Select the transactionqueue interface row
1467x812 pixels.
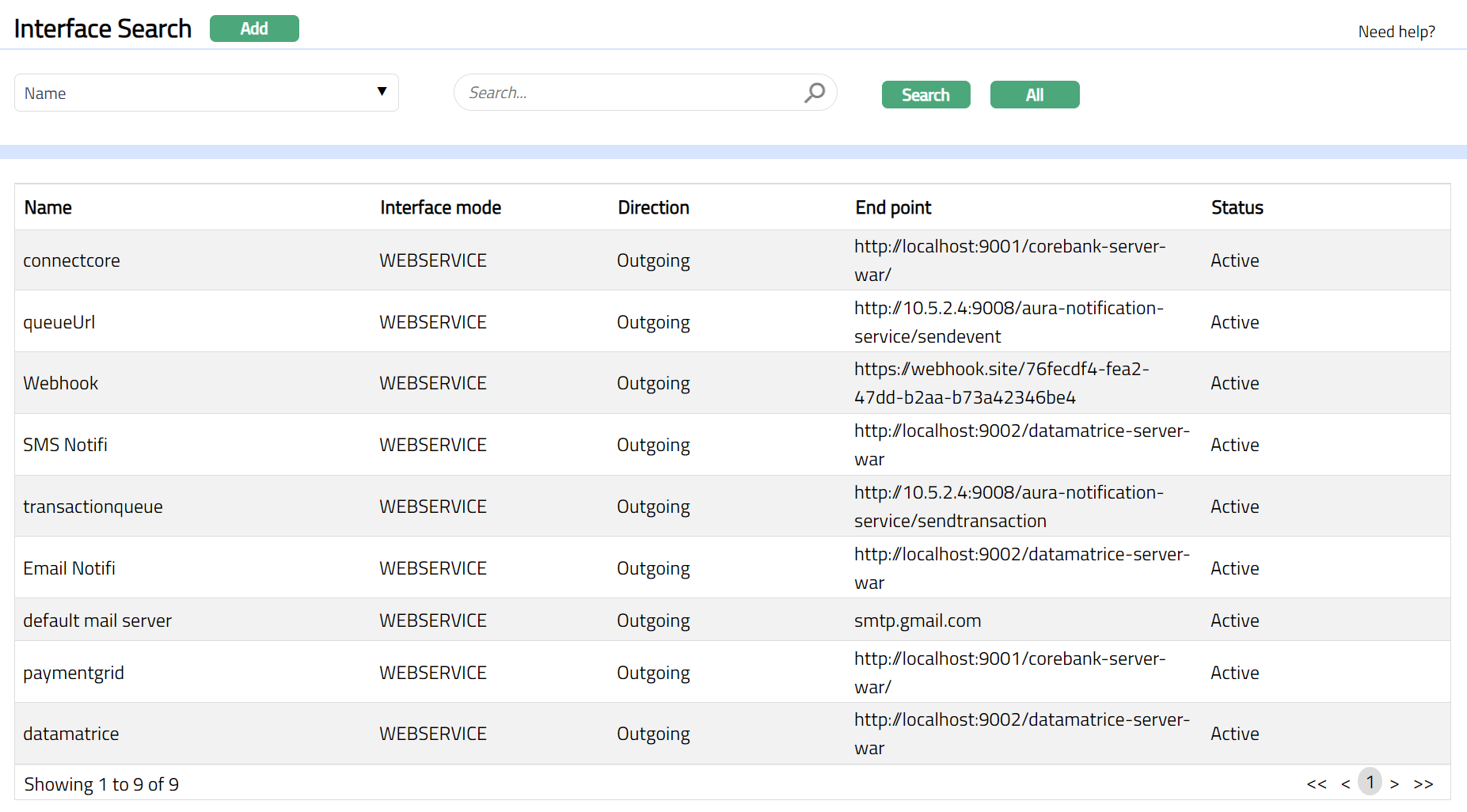point(93,507)
